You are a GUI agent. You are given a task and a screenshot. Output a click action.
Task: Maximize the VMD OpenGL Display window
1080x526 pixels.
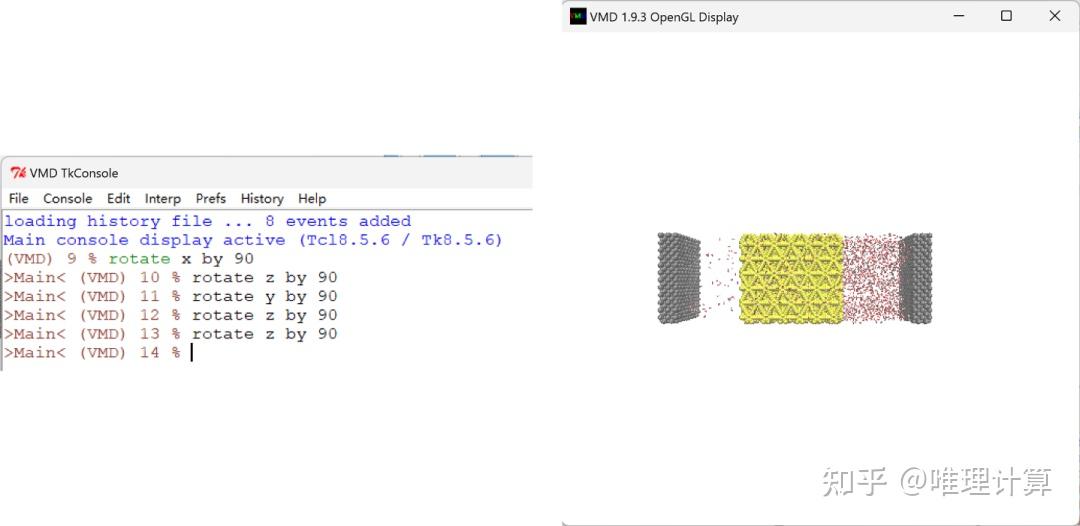tap(1006, 16)
